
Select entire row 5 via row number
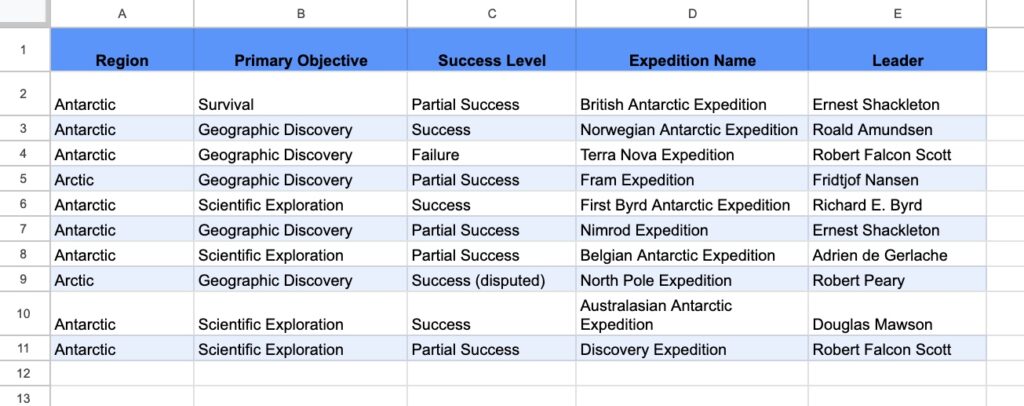24,180
